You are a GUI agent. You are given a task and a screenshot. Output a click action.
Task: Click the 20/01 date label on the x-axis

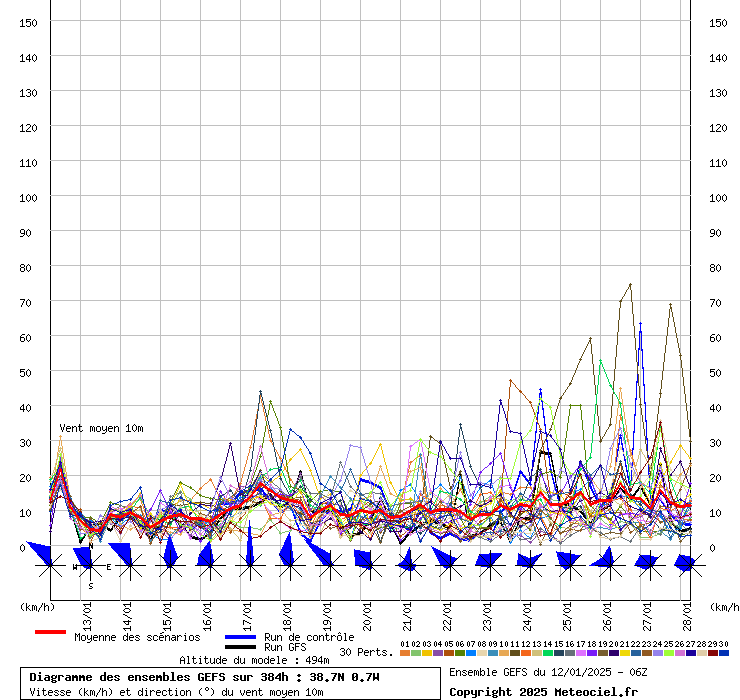(x=367, y=614)
